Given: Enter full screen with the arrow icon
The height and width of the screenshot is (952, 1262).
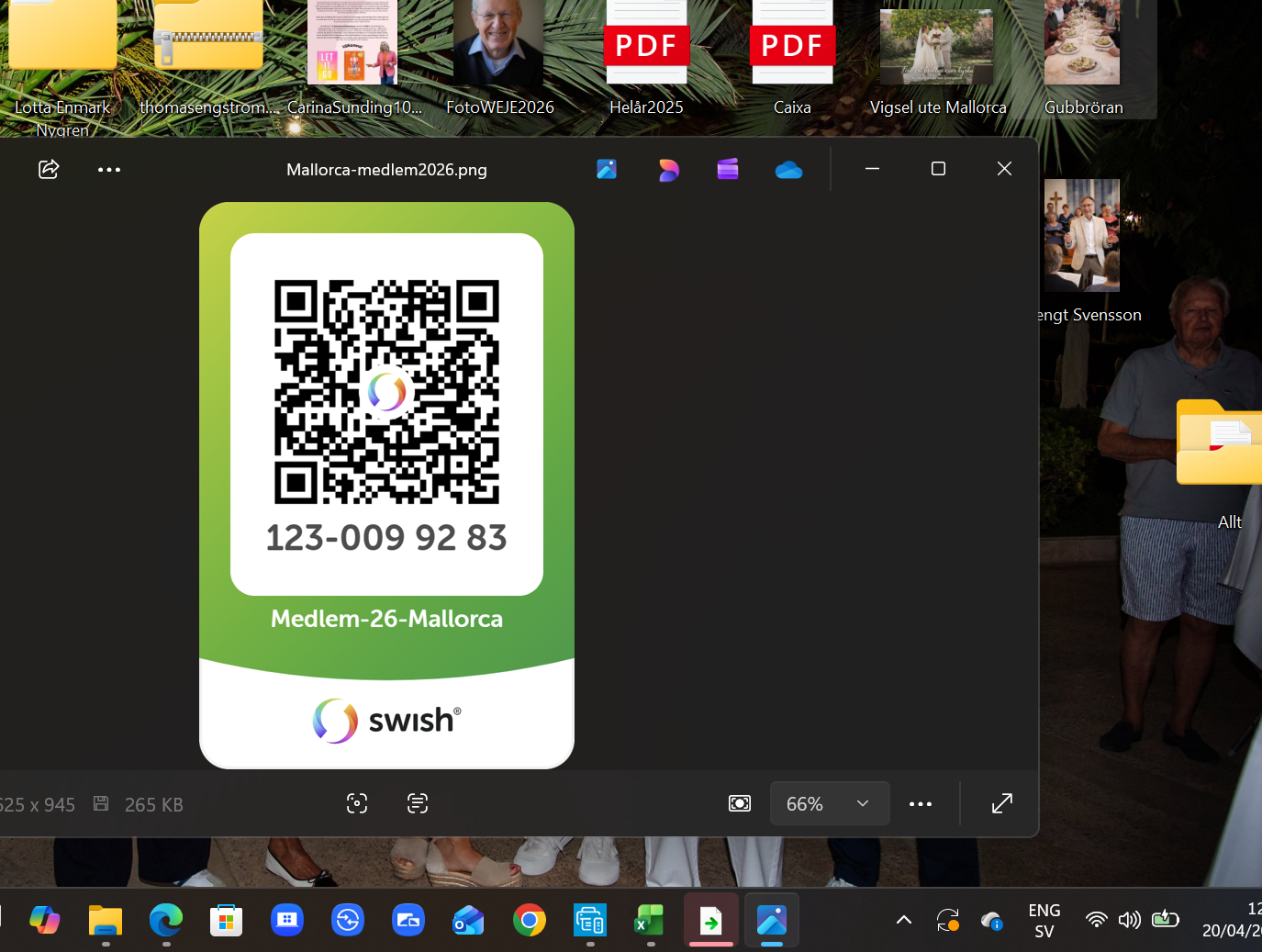Looking at the screenshot, I should coord(1002,804).
